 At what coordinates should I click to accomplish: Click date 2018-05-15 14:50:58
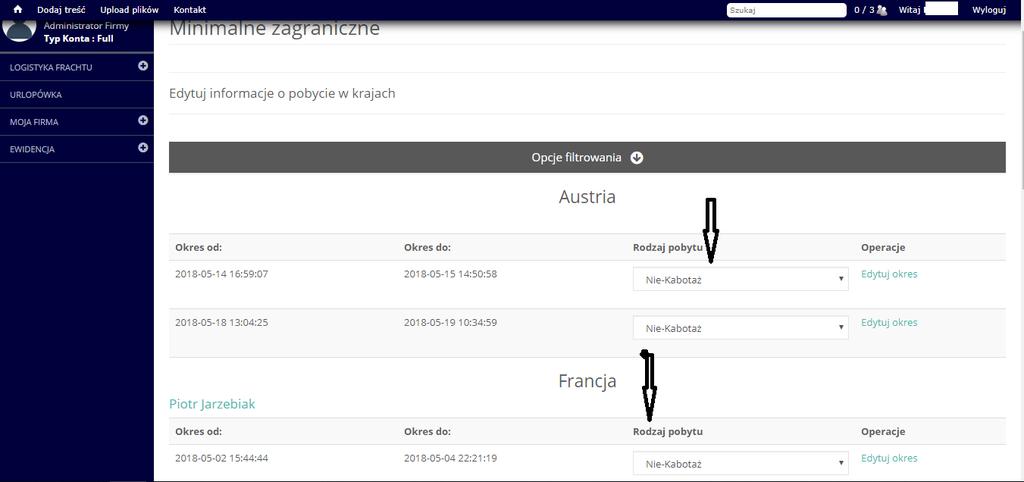451,274
